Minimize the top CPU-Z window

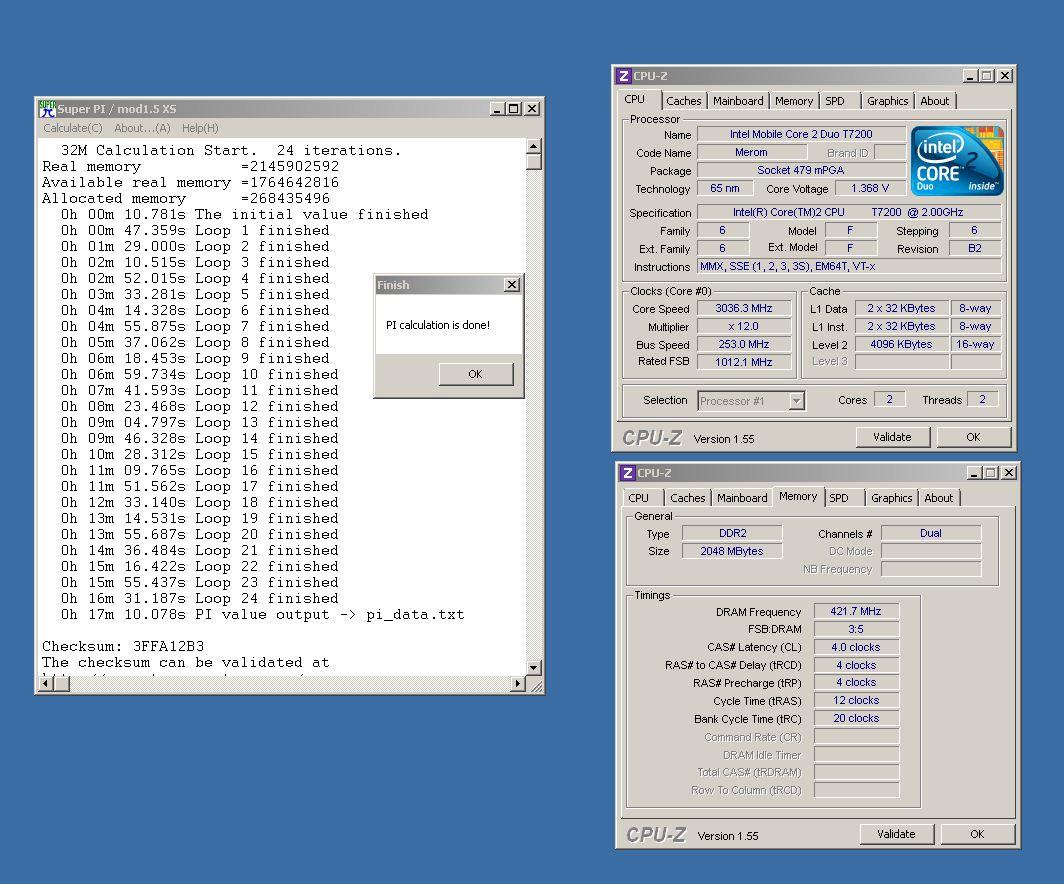click(970, 76)
